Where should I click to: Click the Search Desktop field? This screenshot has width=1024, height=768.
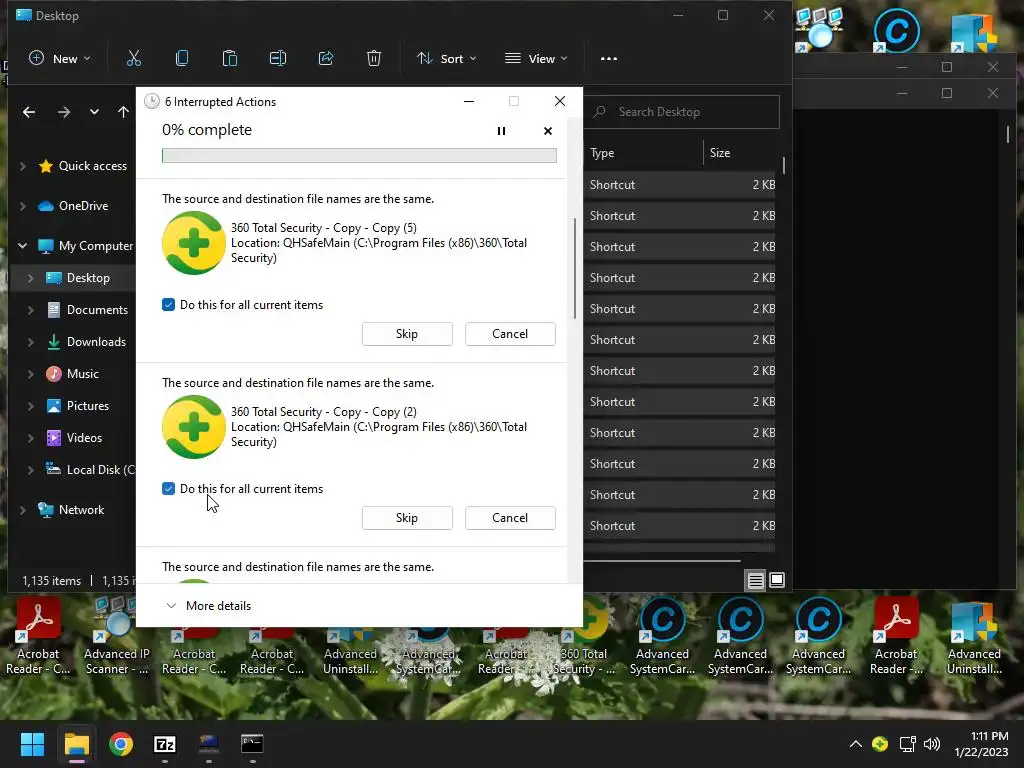[x=682, y=112]
